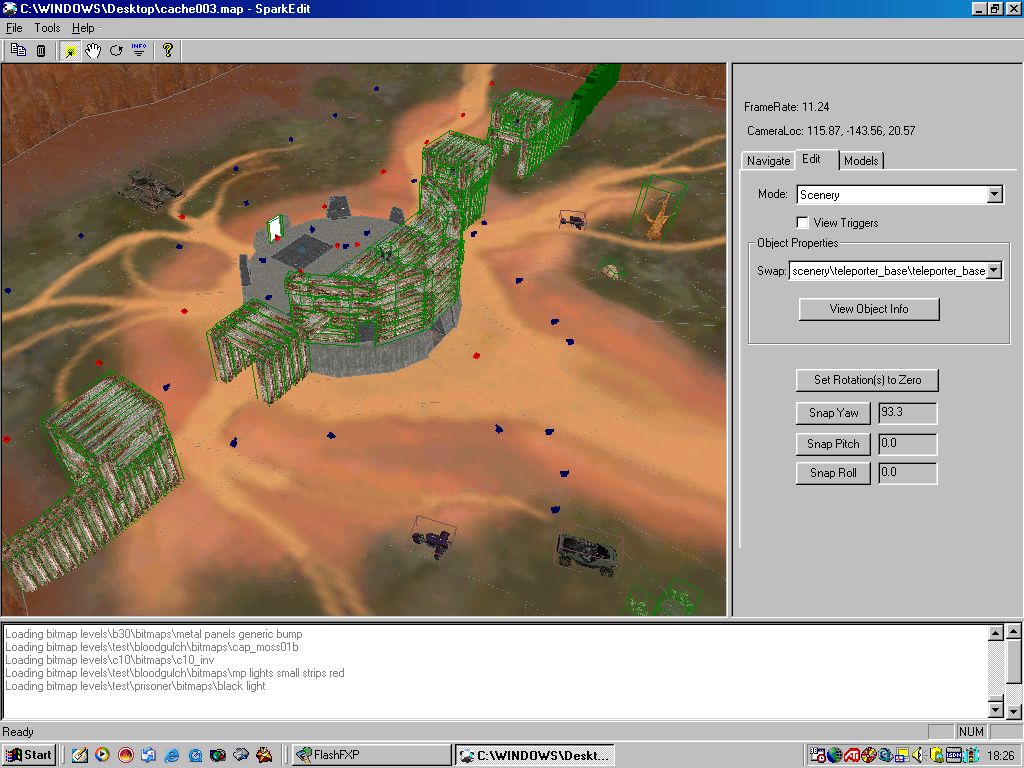
Task: Switch to the Navigate tab
Action: tap(769, 161)
